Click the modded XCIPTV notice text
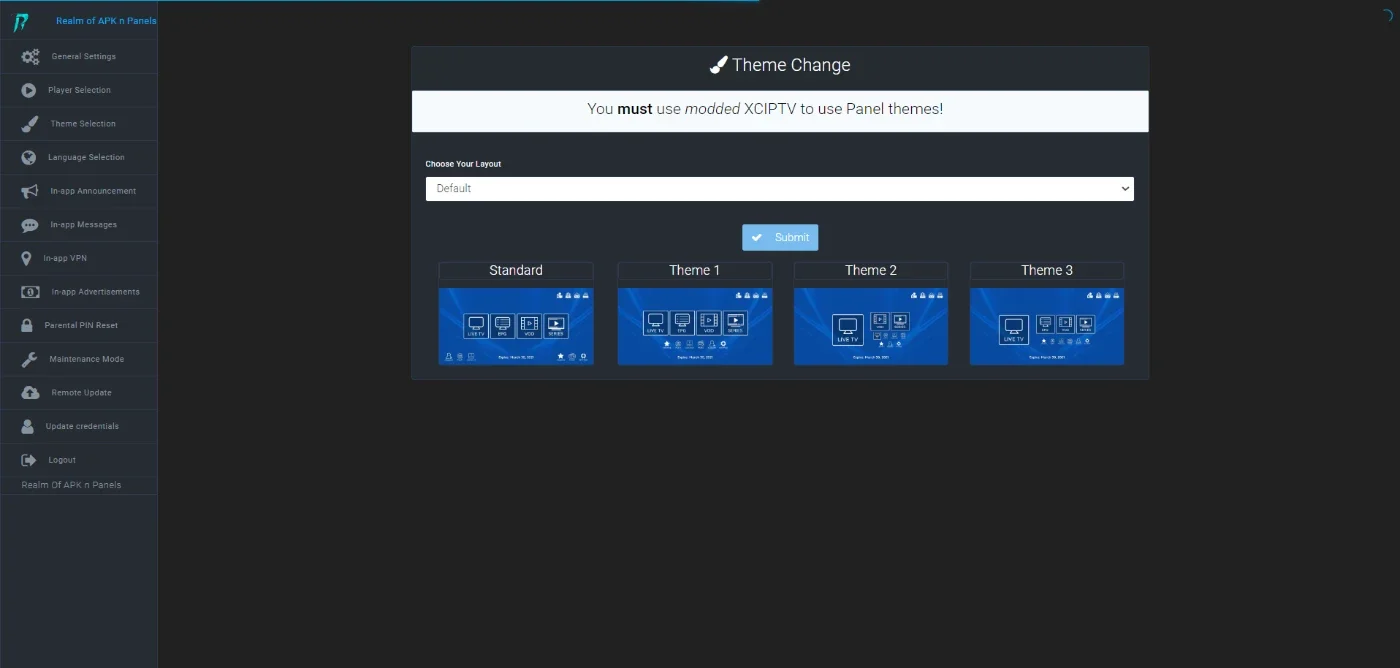The image size is (1400, 668). [765, 109]
